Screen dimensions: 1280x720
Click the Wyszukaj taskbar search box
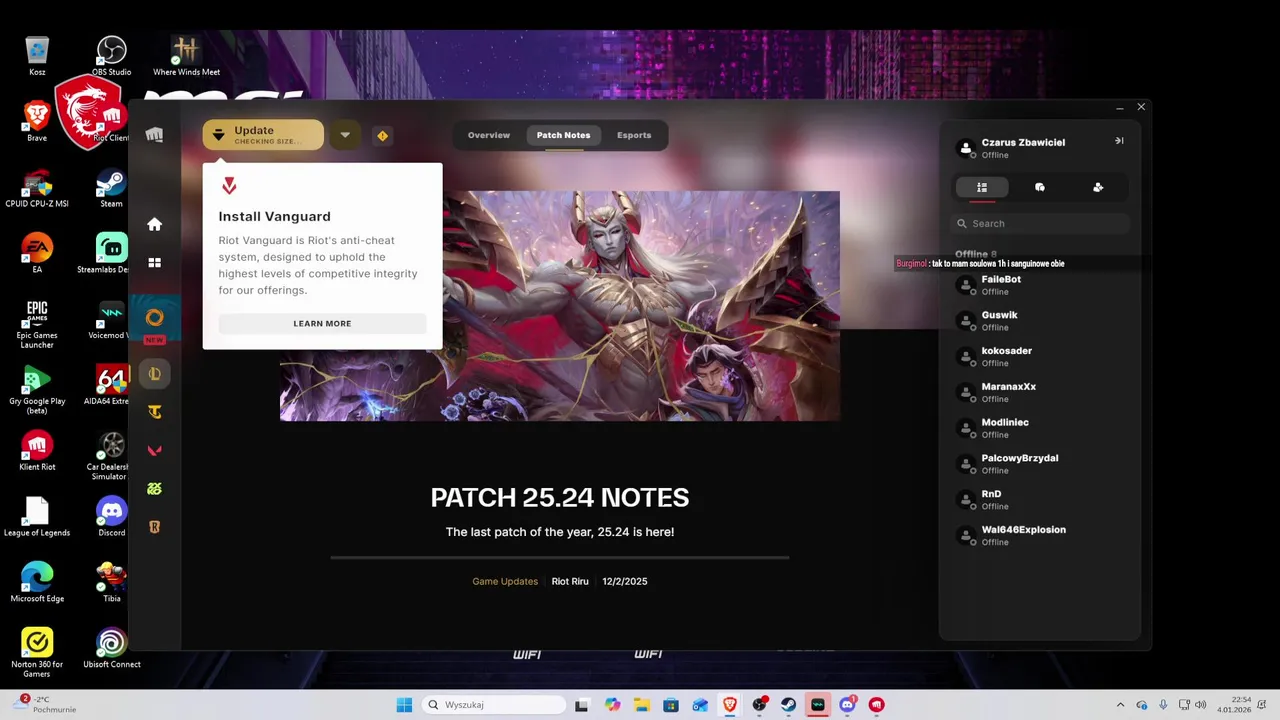(494, 705)
